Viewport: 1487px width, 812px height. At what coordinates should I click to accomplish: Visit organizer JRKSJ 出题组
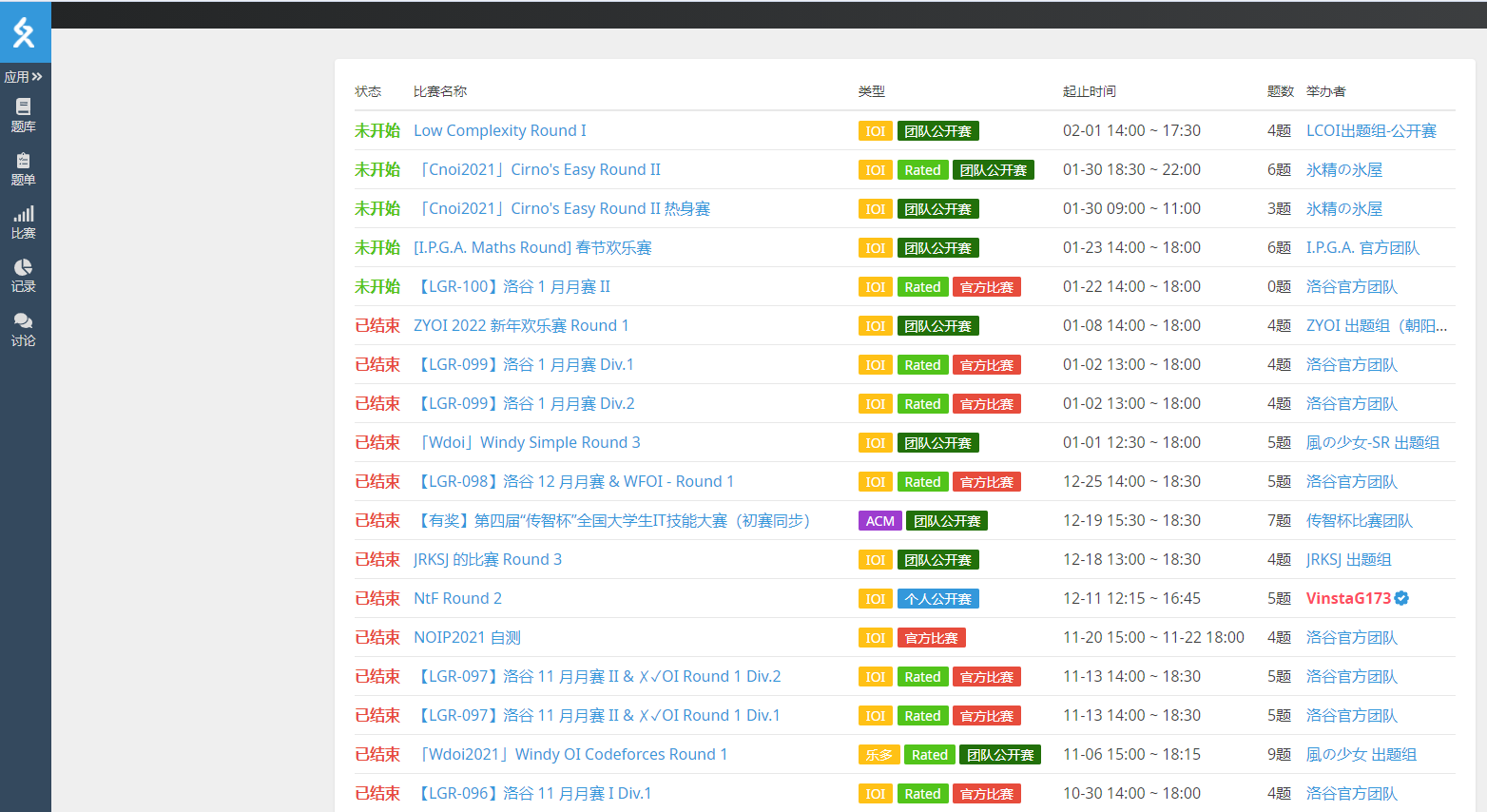(x=1348, y=559)
